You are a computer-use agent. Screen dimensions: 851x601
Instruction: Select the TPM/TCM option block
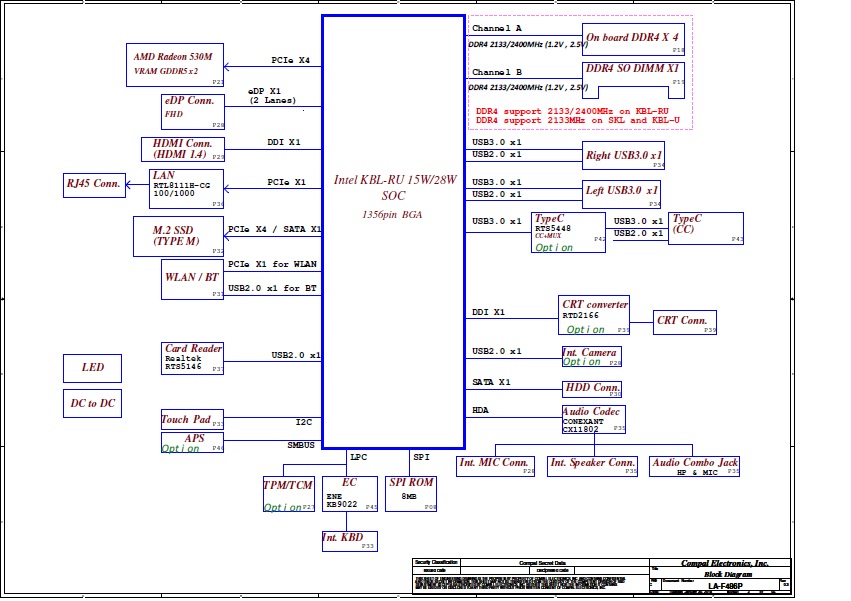[288, 495]
